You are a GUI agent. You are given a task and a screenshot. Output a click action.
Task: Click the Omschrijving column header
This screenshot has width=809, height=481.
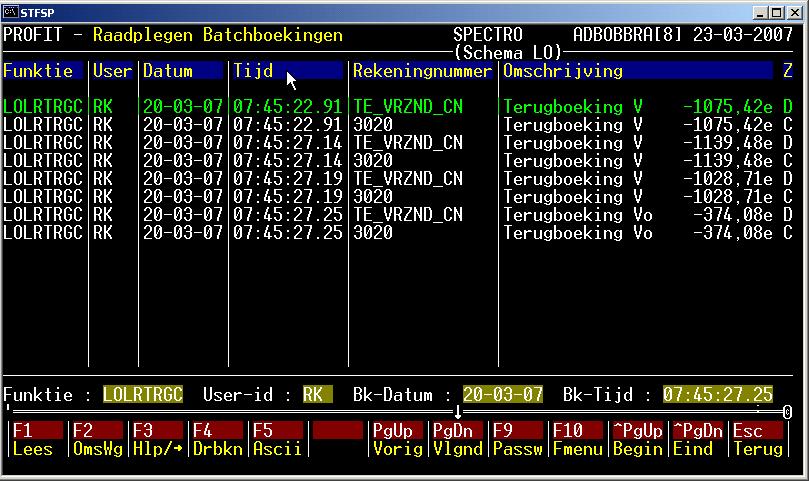pos(638,71)
